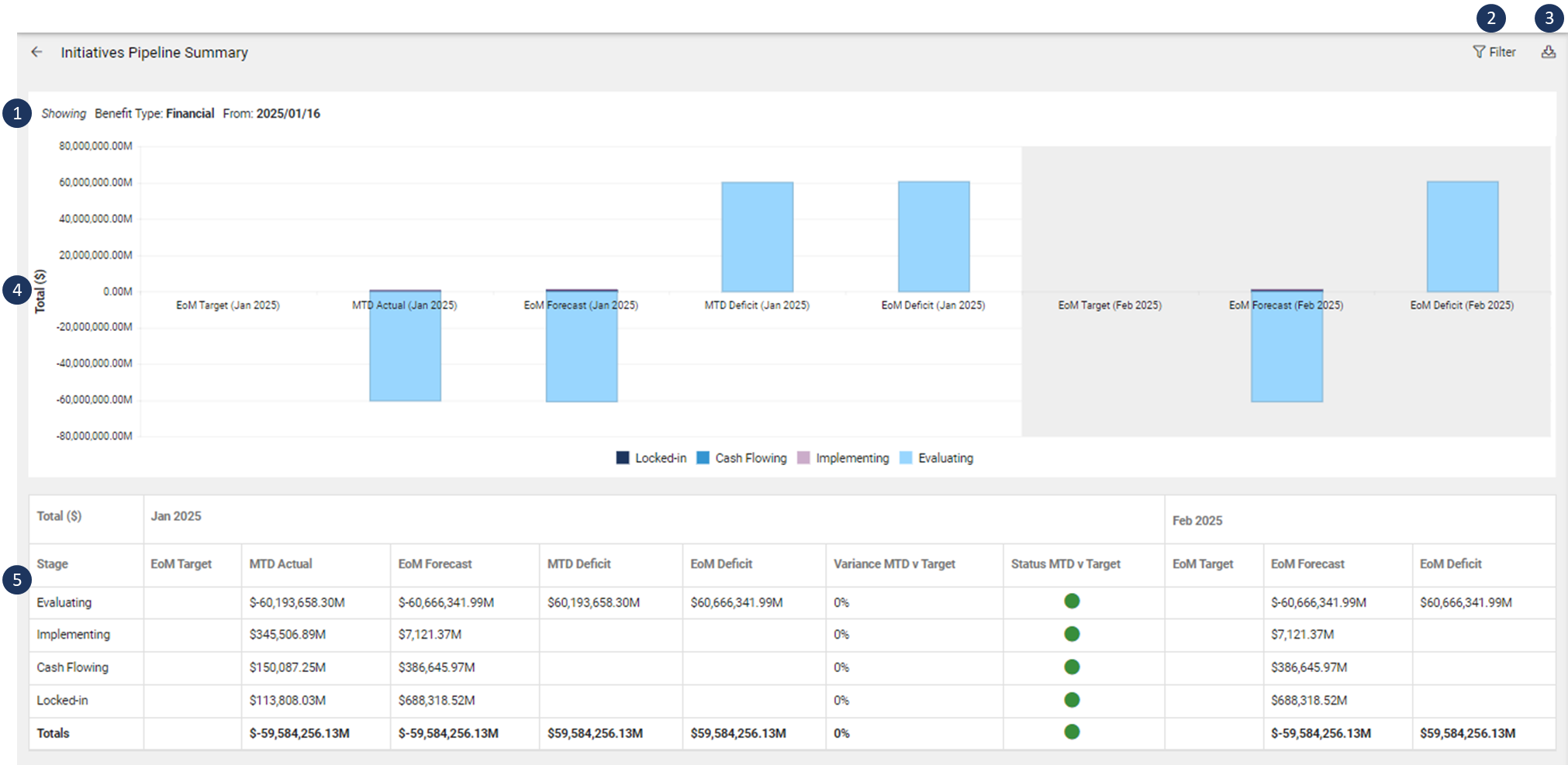Click the Feb 2025 group header
The image size is (1568, 765).
(1197, 521)
